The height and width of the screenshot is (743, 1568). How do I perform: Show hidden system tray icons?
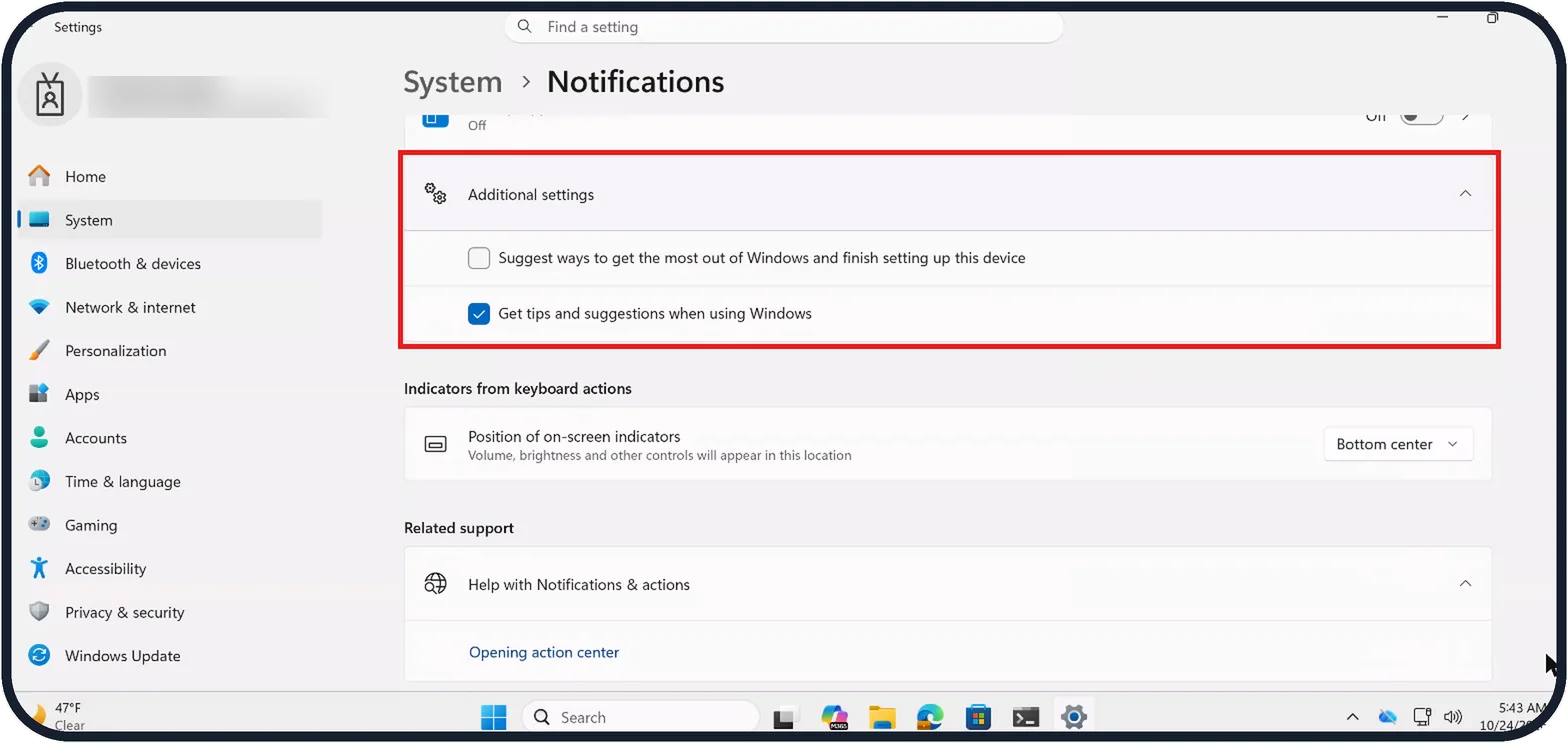(1352, 717)
